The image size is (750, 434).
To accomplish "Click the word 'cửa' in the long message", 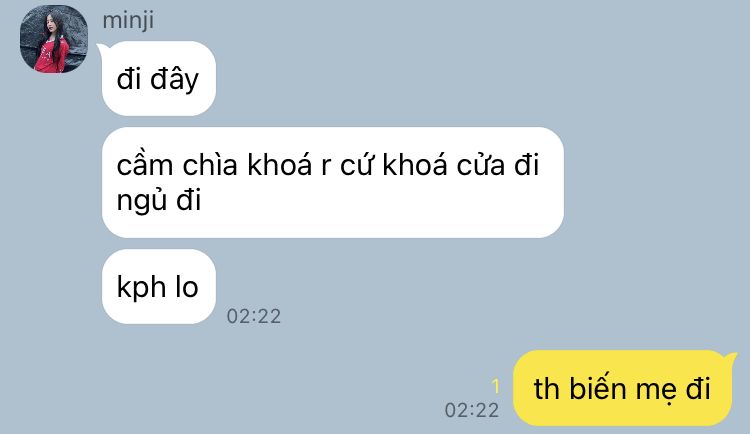I will point(481,165).
